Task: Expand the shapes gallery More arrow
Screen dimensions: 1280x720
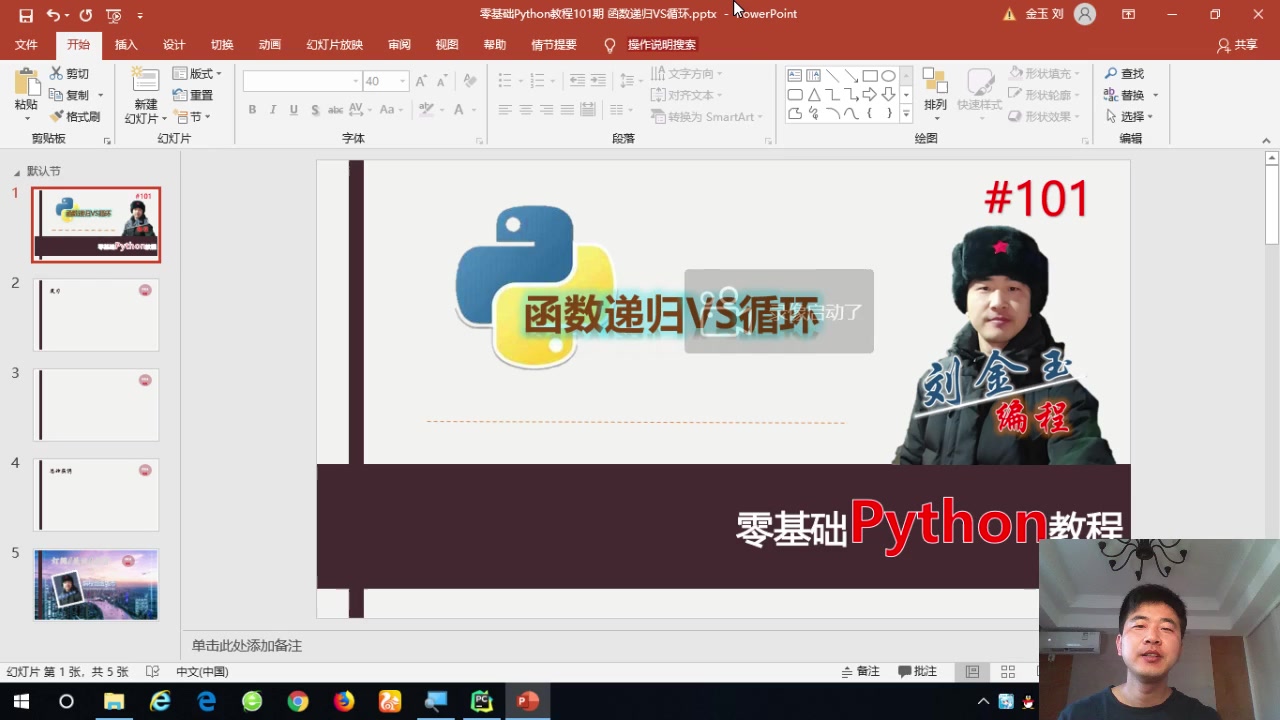Action: click(x=906, y=115)
